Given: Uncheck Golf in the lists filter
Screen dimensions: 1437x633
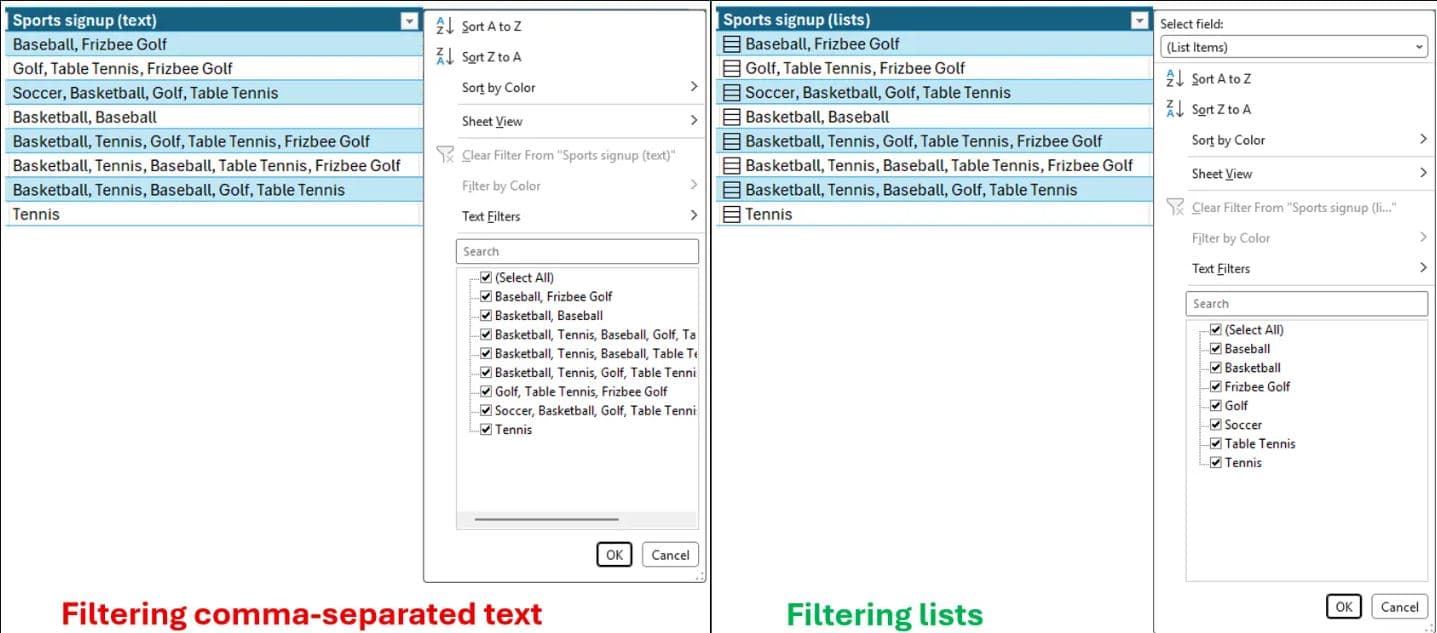Looking at the screenshot, I should click(1216, 405).
